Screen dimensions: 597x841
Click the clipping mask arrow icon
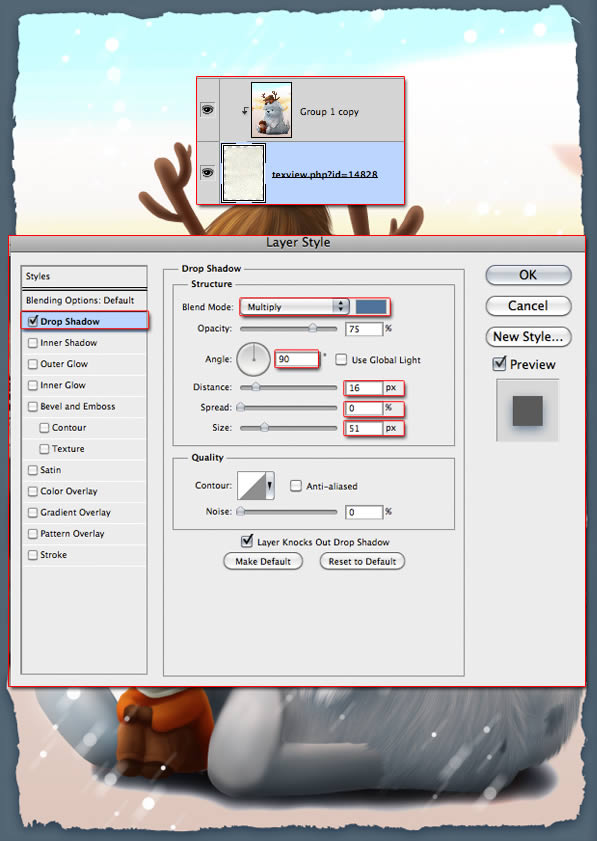pyautogui.click(x=245, y=111)
